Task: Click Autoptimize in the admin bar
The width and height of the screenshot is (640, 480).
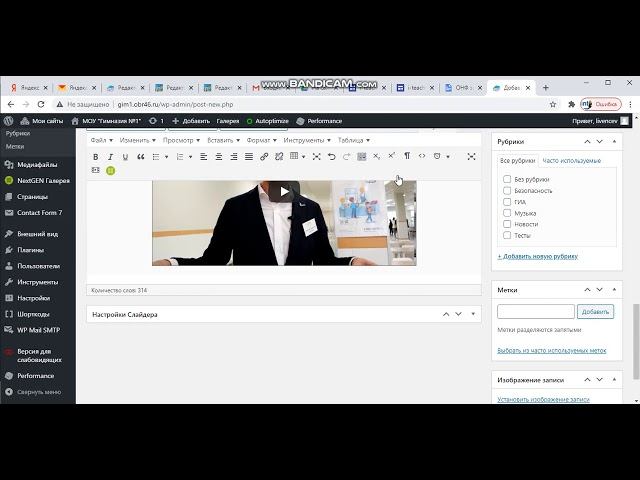Action: coord(268,121)
